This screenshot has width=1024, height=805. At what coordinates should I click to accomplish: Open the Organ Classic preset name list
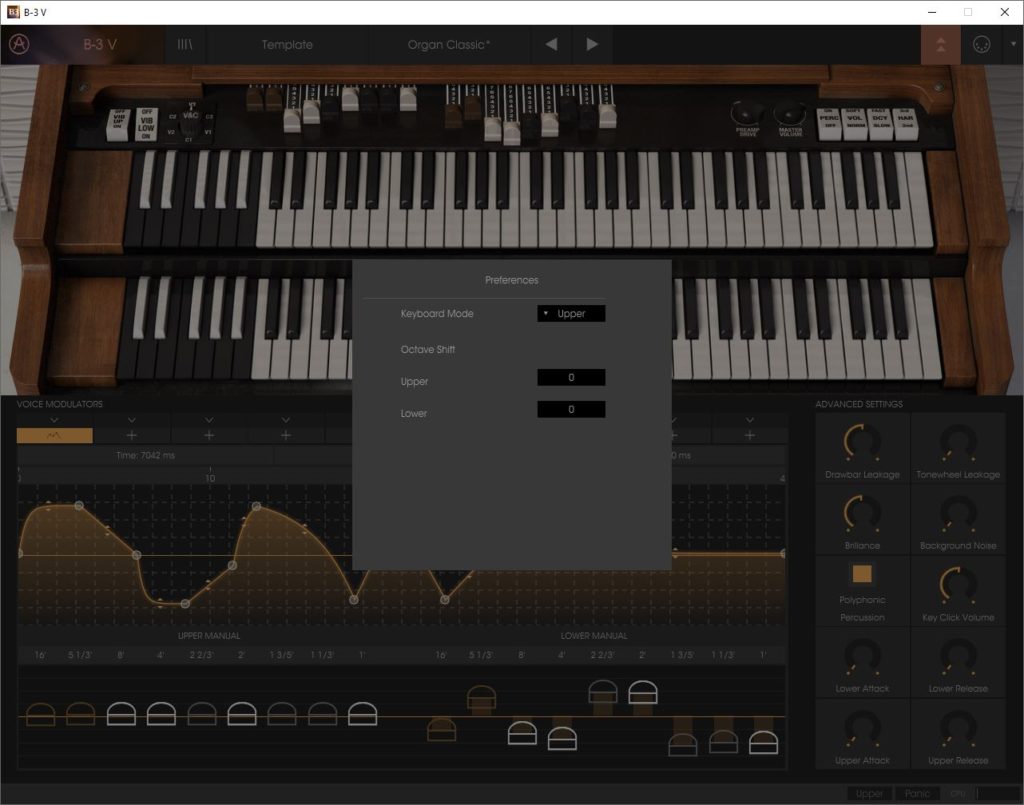click(449, 44)
